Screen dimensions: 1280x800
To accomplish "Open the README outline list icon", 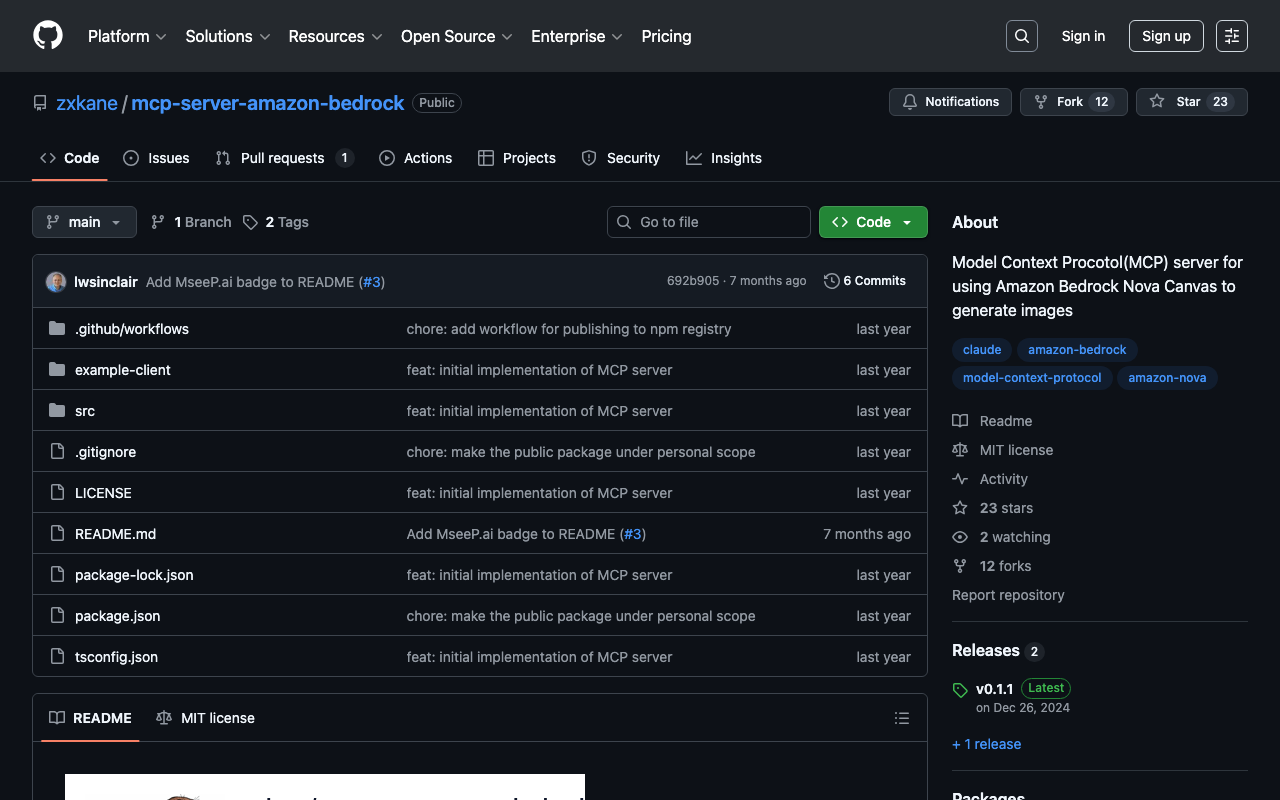I will point(901,718).
